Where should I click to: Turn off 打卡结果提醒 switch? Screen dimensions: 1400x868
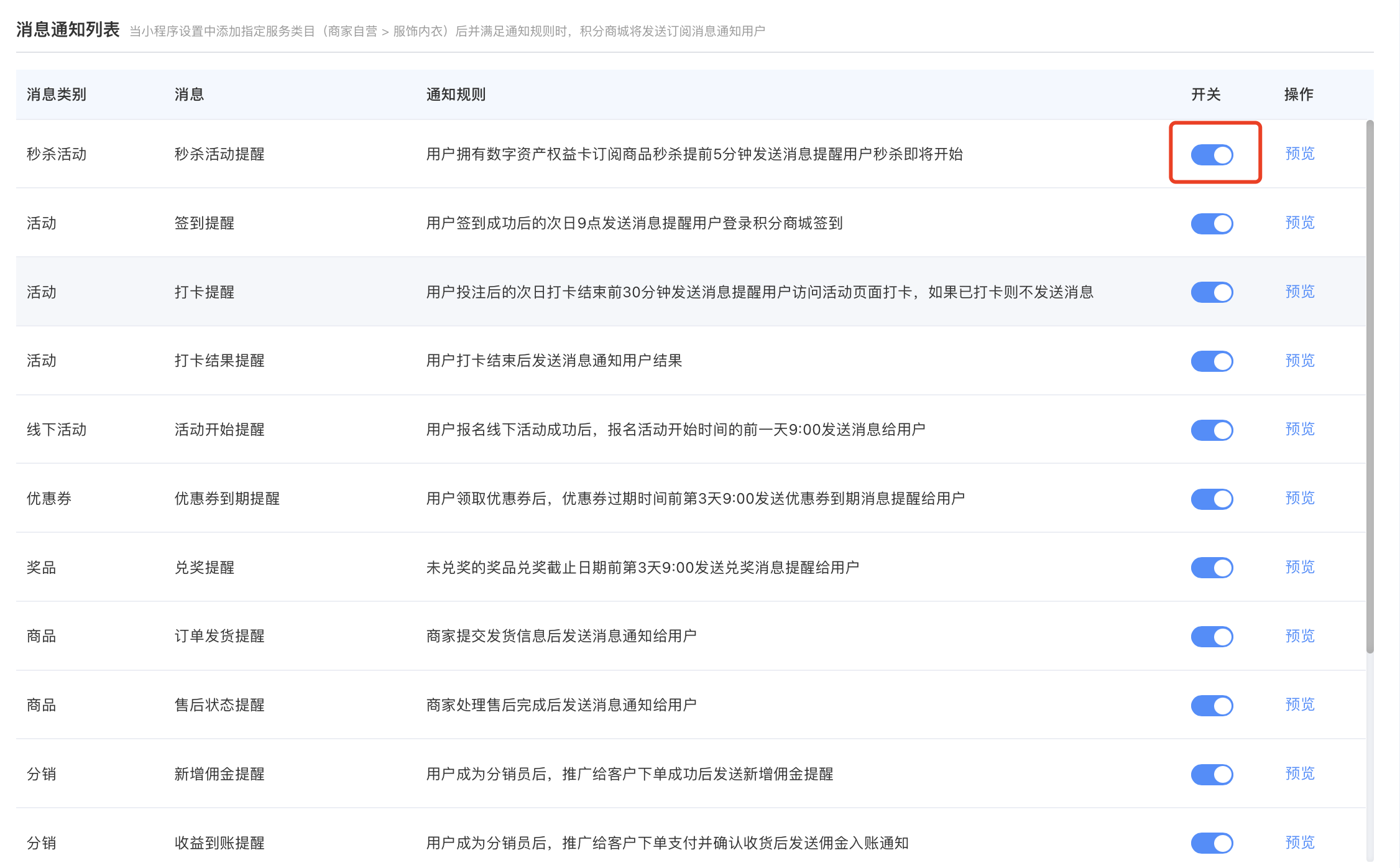[1212, 361]
